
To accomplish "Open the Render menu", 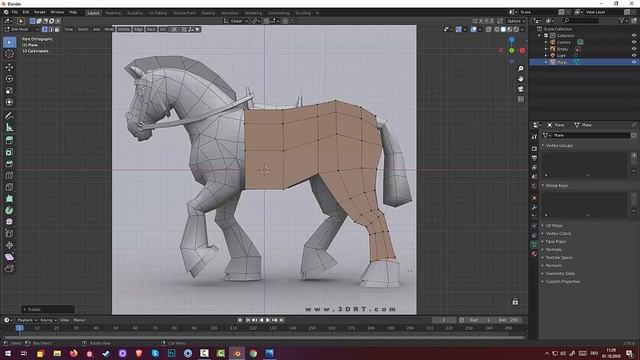I will point(40,12).
